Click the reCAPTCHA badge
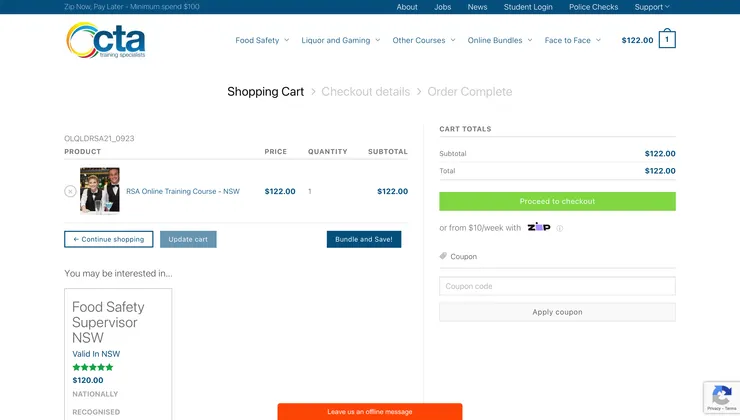Screen dimensions: 740x420 [720, 397]
